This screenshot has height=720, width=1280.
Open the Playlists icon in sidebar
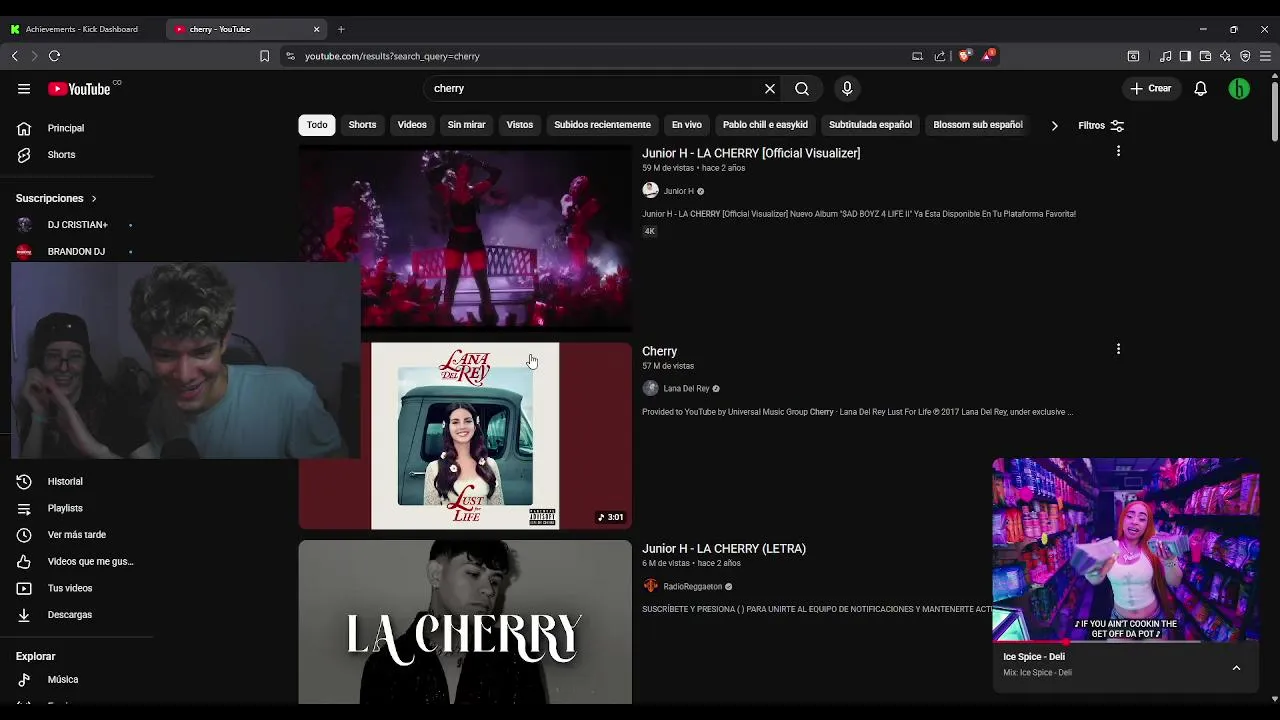(x=24, y=509)
